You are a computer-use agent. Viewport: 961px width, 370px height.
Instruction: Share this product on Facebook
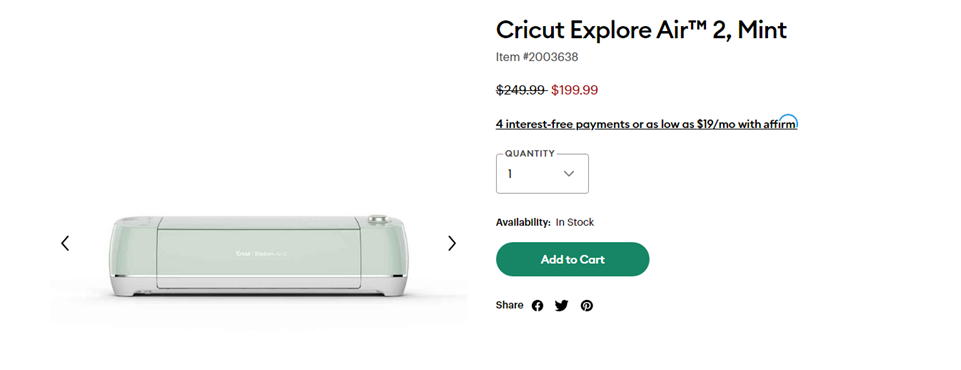point(537,306)
